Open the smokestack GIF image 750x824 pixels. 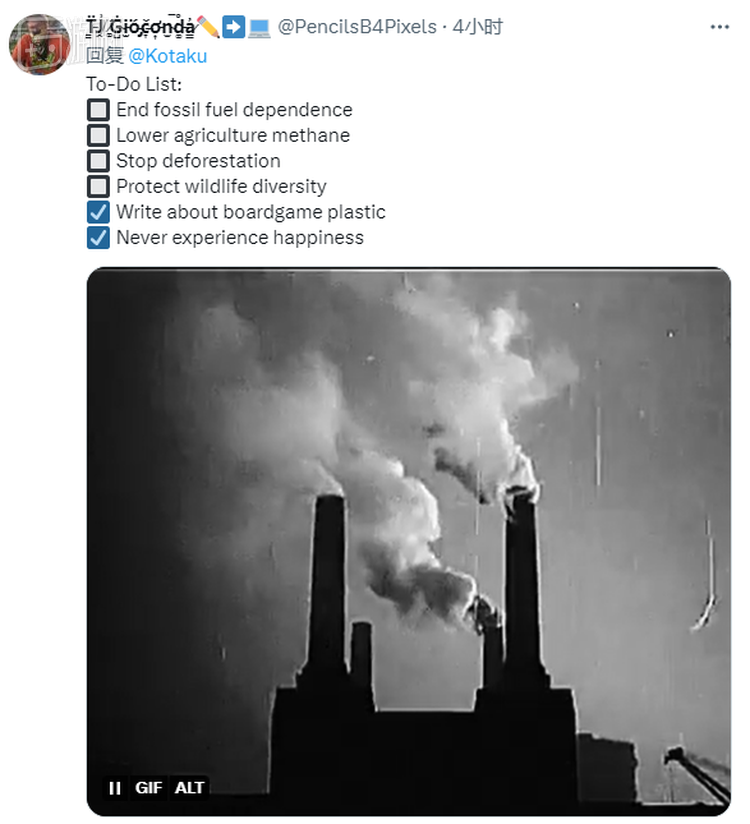point(408,520)
